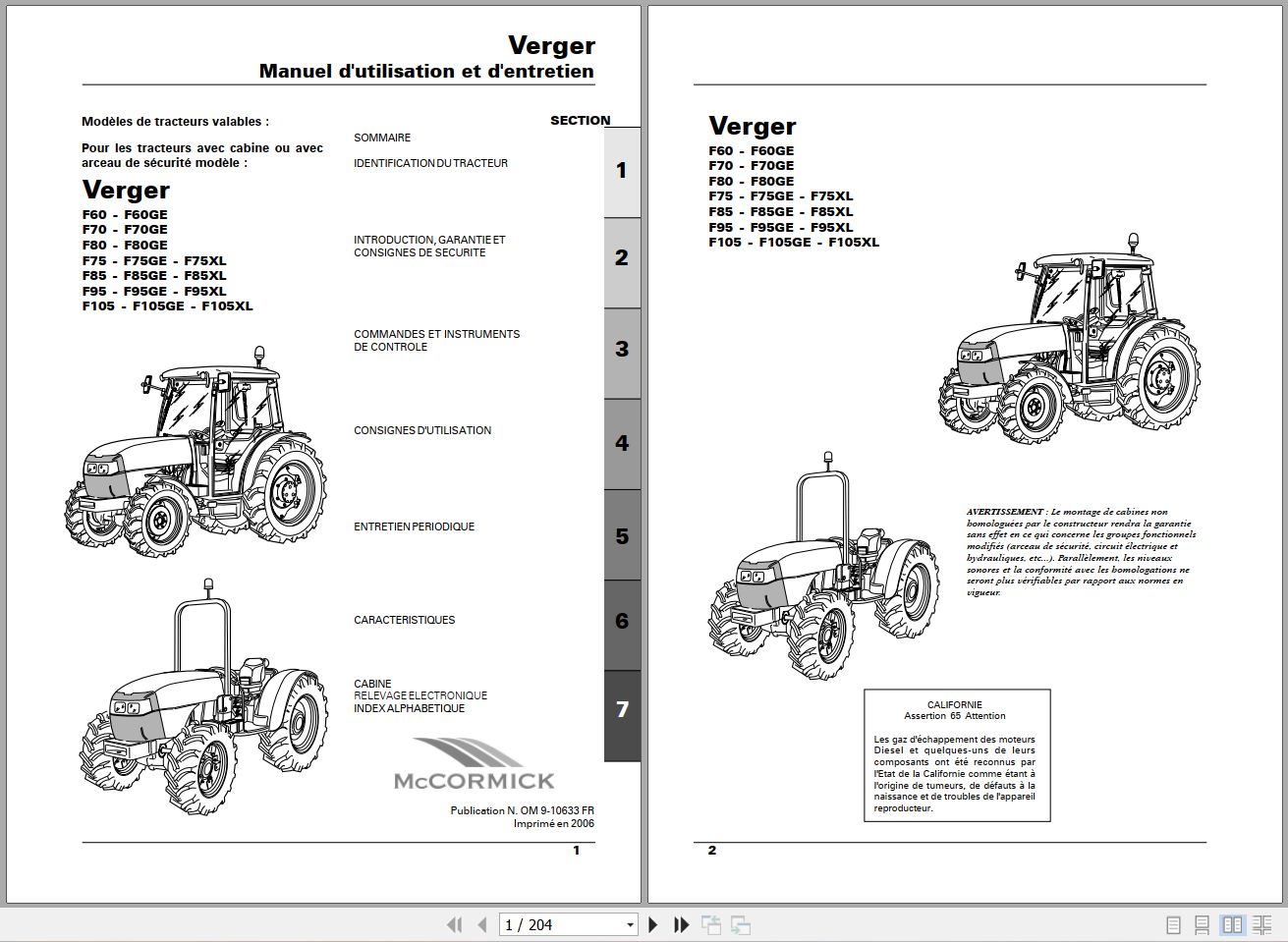Click the next page arrow
Image resolution: width=1288 pixels, height=942 pixels.
[653, 925]
